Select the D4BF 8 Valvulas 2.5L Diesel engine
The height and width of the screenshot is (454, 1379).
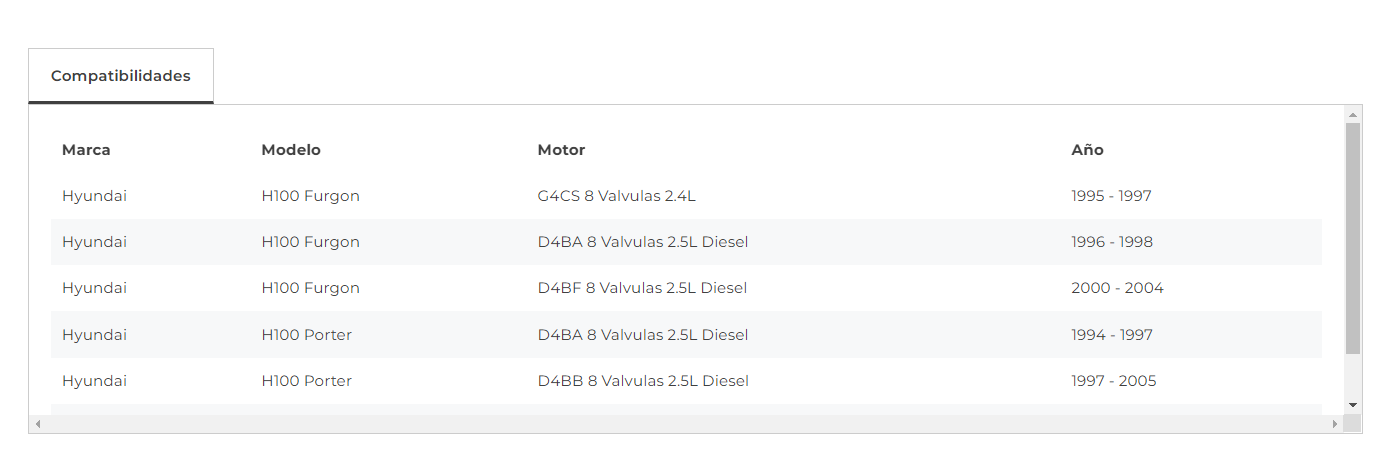coord(642,288)
